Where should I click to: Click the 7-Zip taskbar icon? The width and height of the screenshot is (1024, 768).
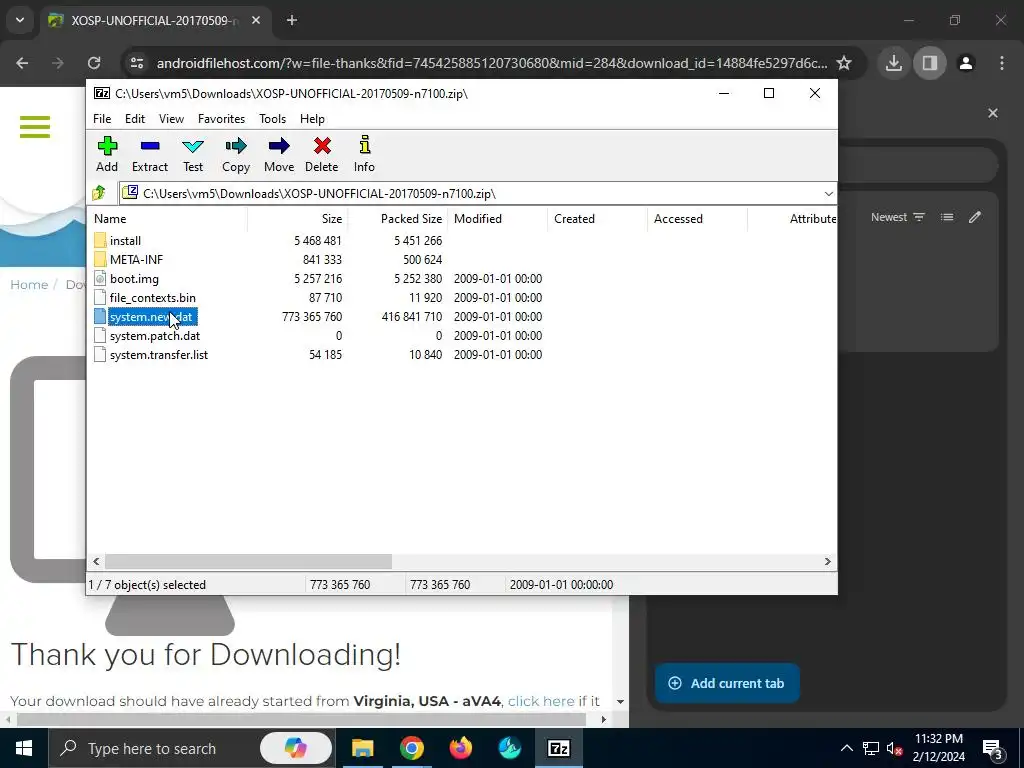click(558, 748)
